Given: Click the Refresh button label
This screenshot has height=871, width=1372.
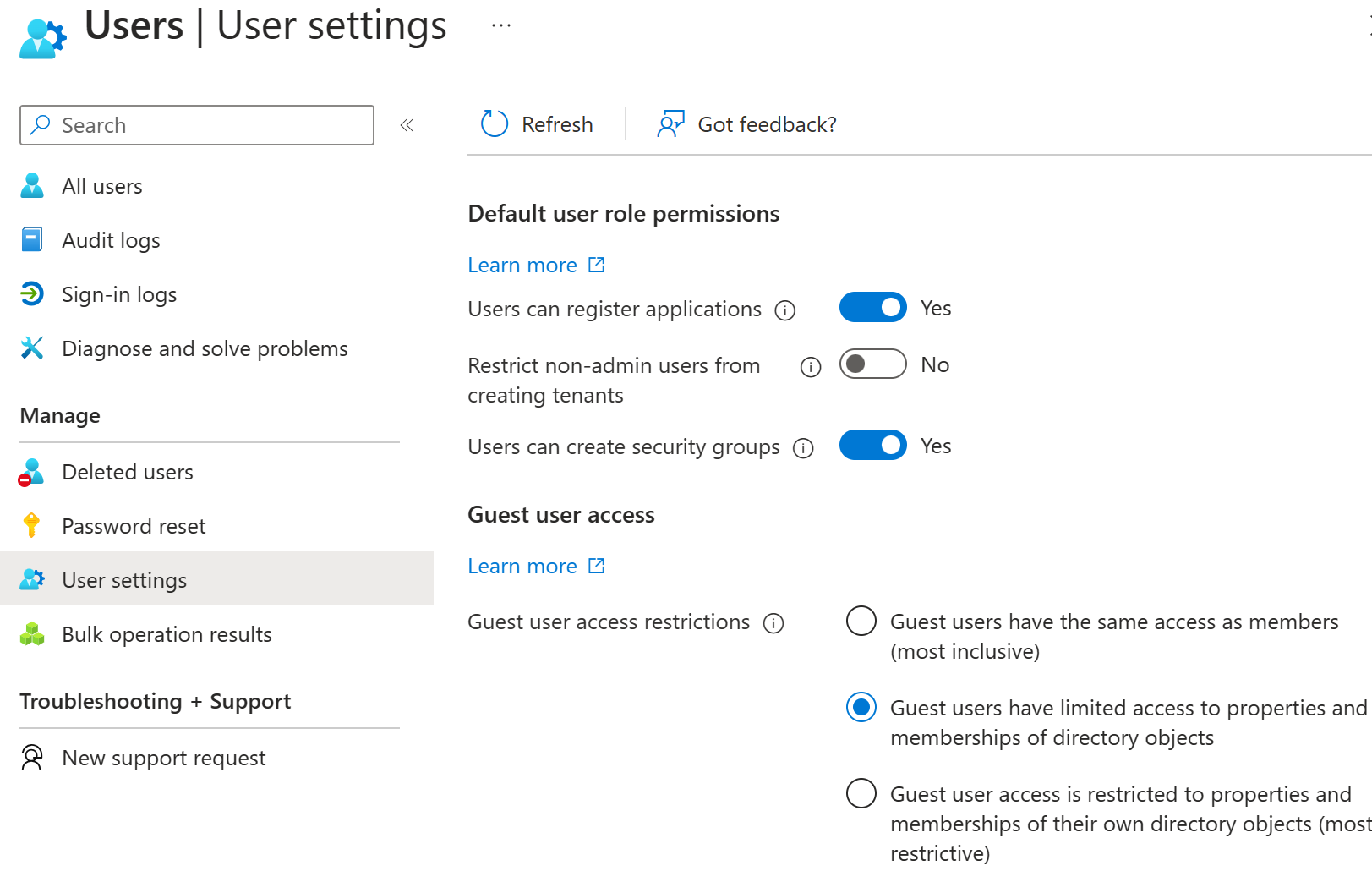Looking at the screenshot, I should (x=557, y=124).
